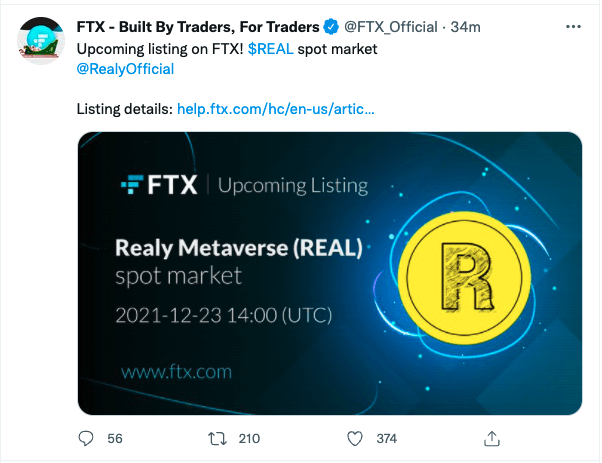Click the reply speech bubble icon
This screenshot has height=463, width=602.
[x=86, y=438]
